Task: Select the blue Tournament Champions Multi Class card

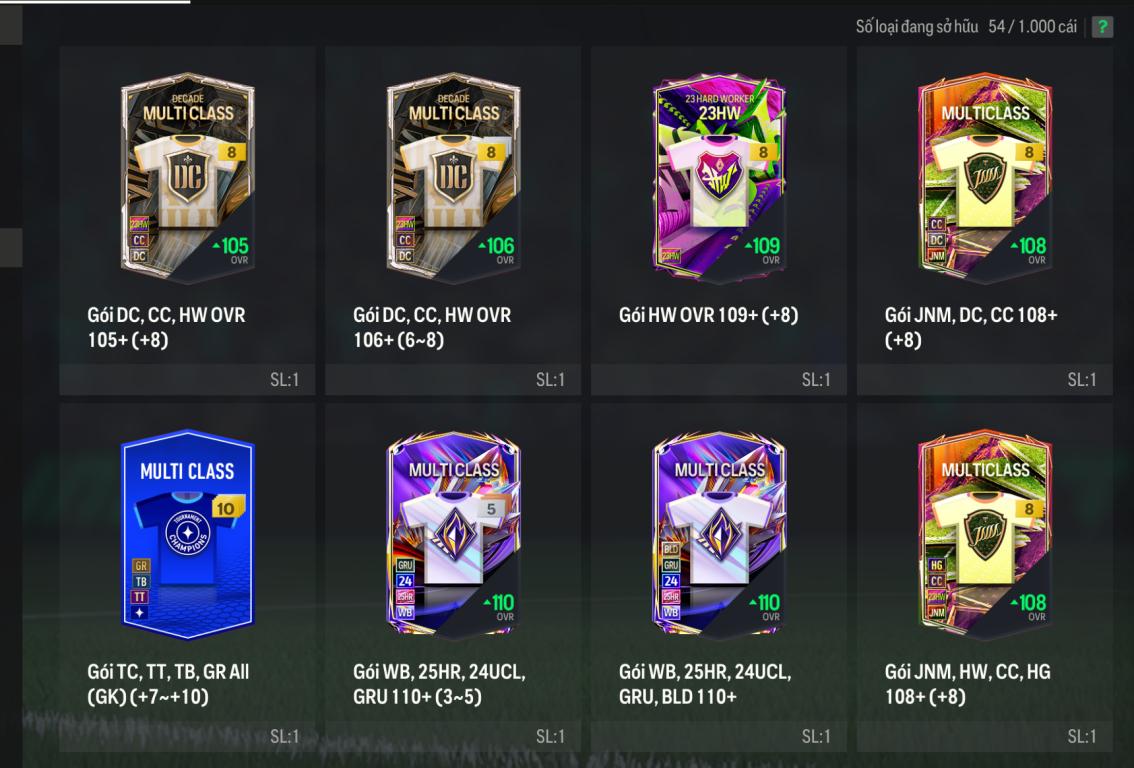Action: [x=187, y=534]
